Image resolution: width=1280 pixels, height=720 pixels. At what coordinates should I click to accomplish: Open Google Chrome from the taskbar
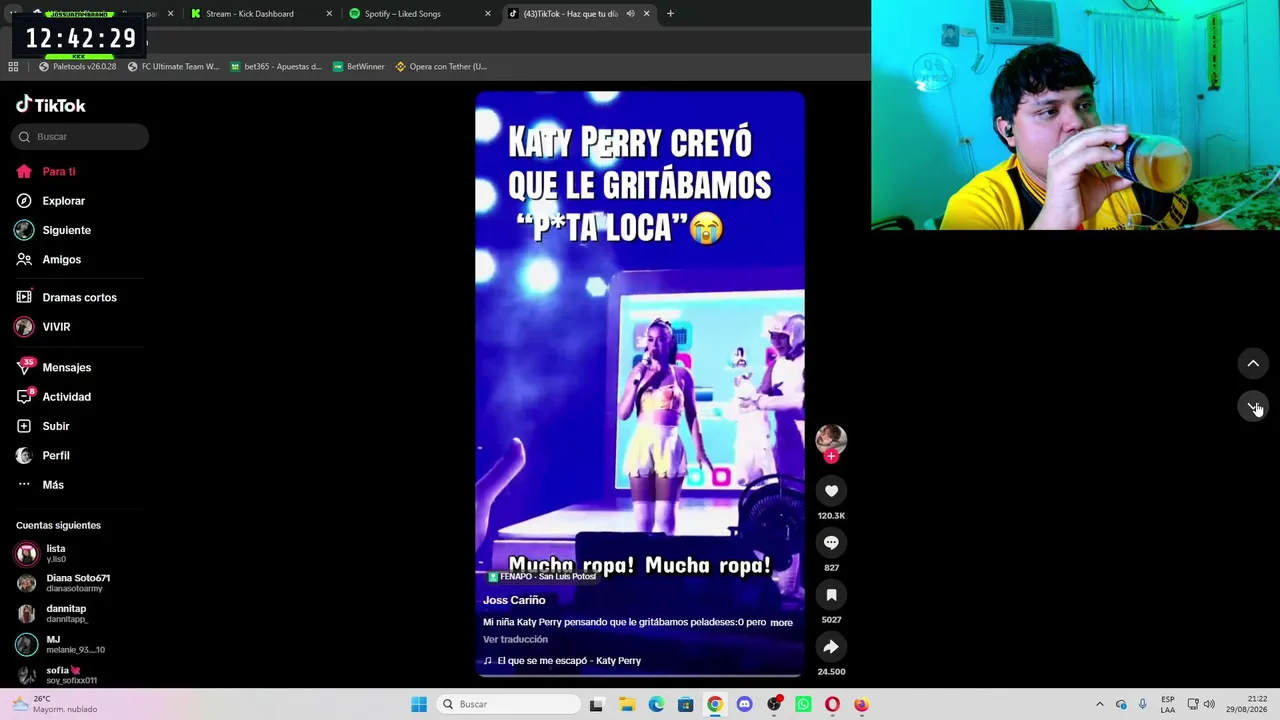[x=715, y=704]
